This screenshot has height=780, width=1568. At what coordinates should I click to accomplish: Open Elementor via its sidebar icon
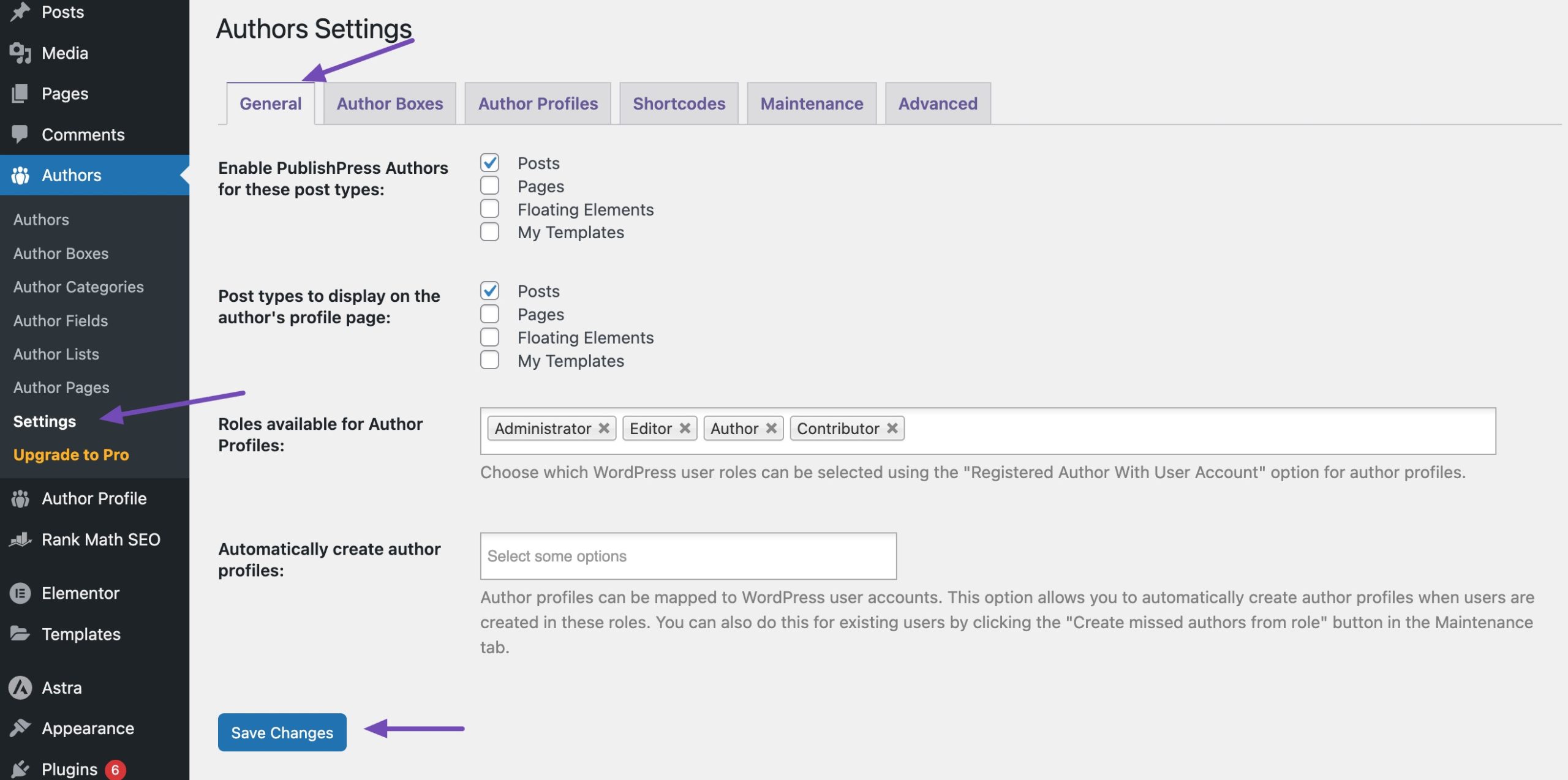click(20, 592)
